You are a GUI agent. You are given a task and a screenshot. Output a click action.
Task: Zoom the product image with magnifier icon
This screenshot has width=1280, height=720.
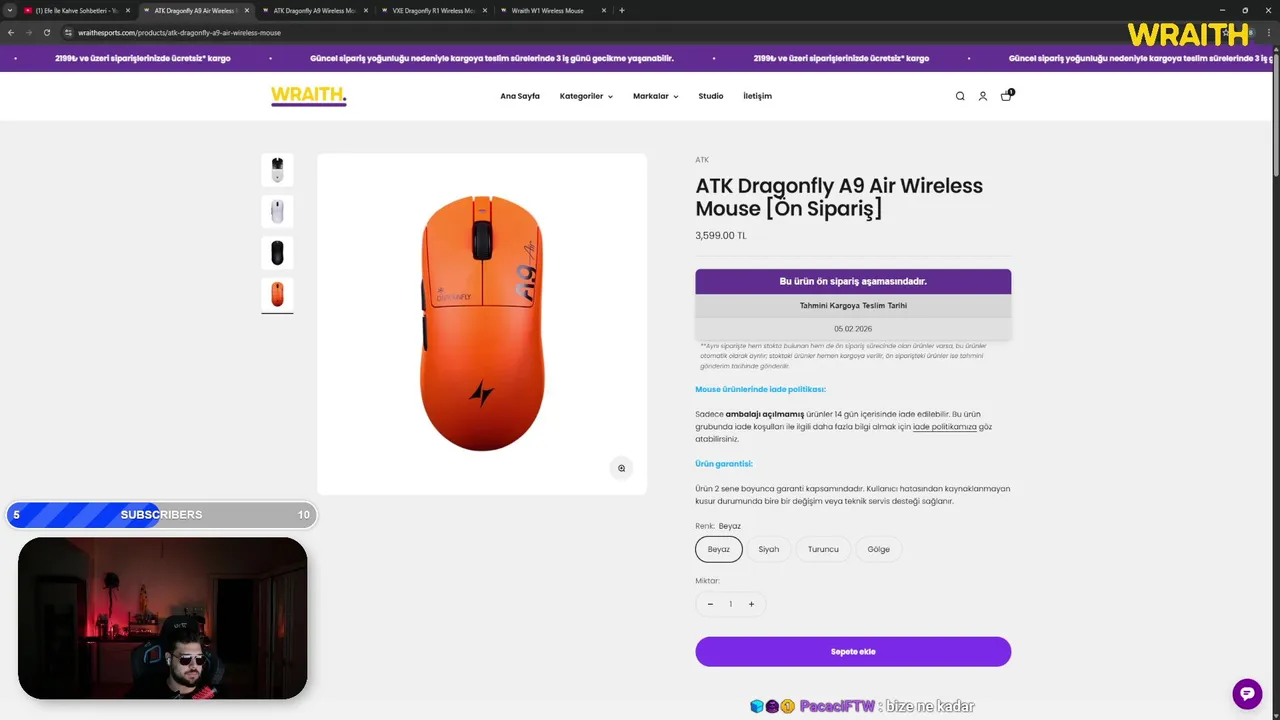[x=621, y=468]
